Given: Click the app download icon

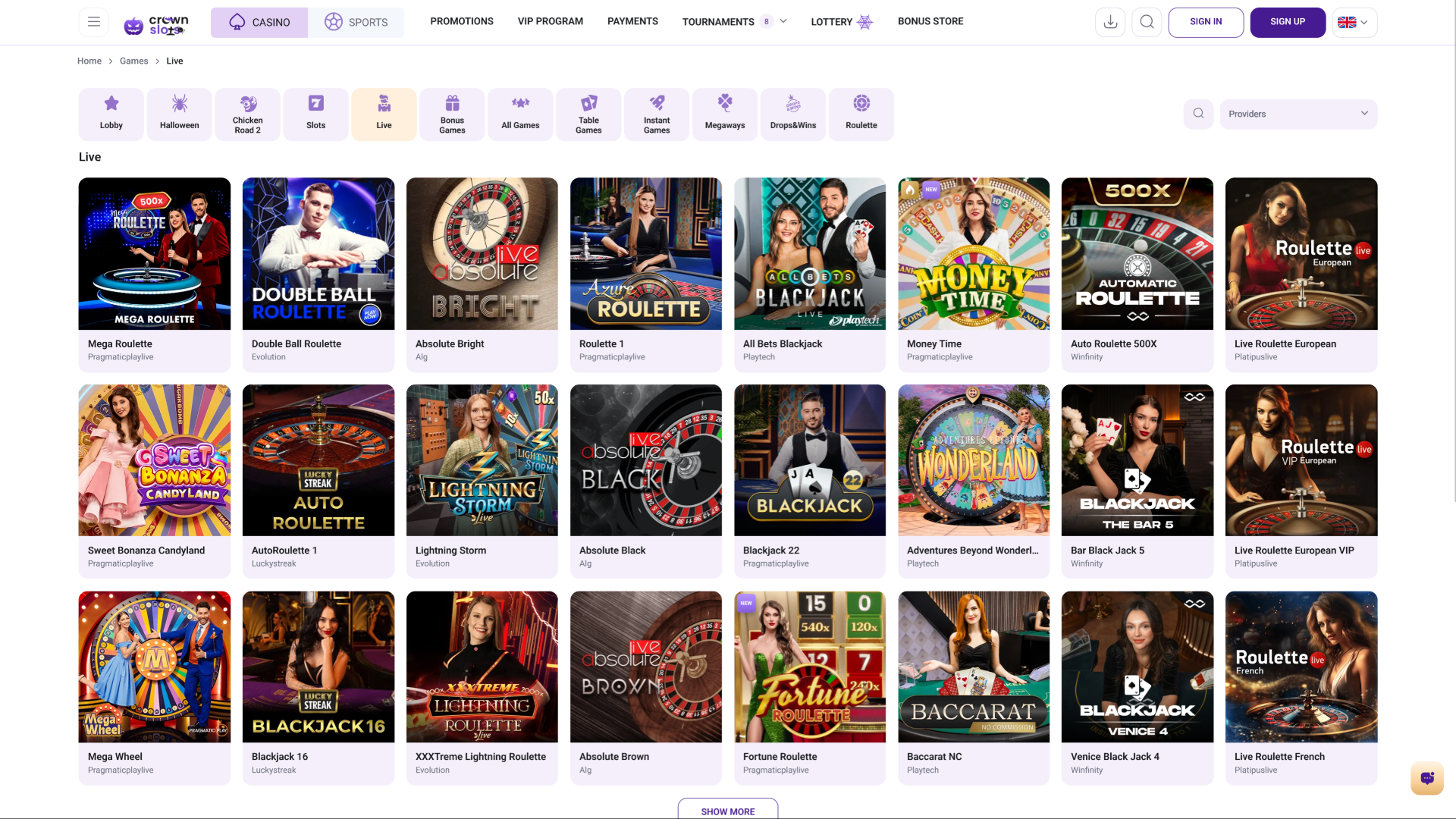Looking at the screenshot, I should (x=1110, y=22).
